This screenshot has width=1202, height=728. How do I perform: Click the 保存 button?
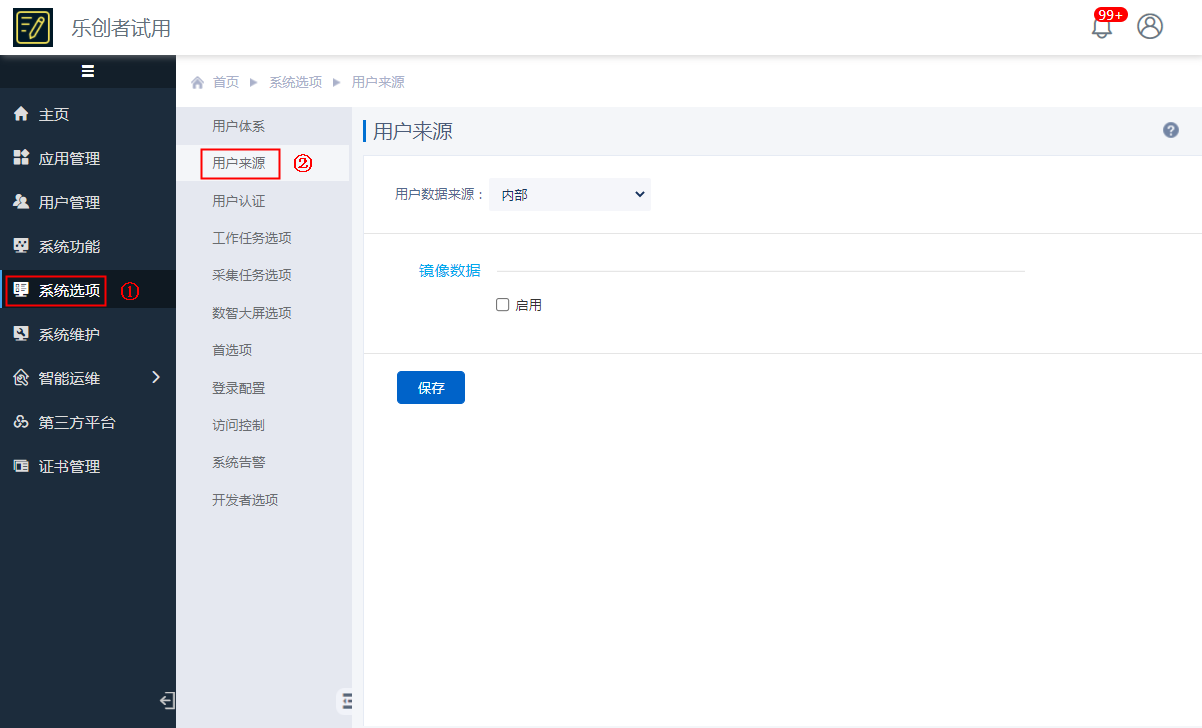pos(430,388)
